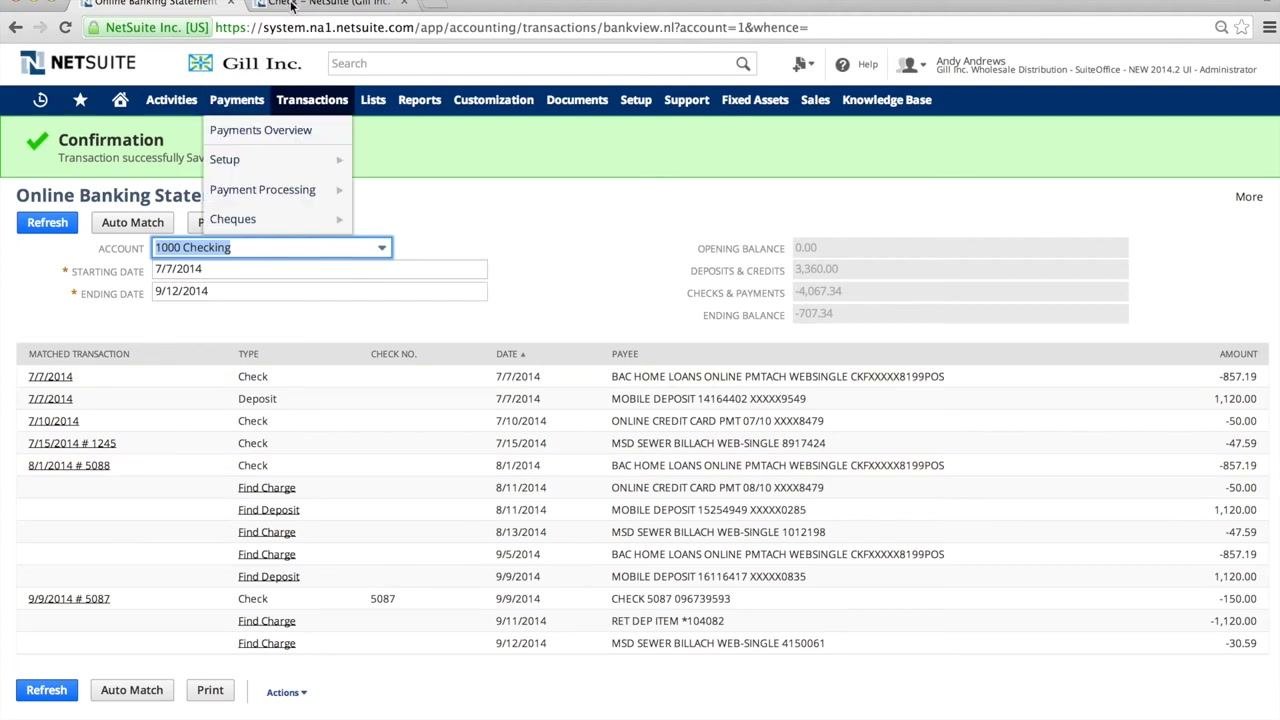
Task: Click the browser zoom magnifier icon in address bar
Action: 1221,27
